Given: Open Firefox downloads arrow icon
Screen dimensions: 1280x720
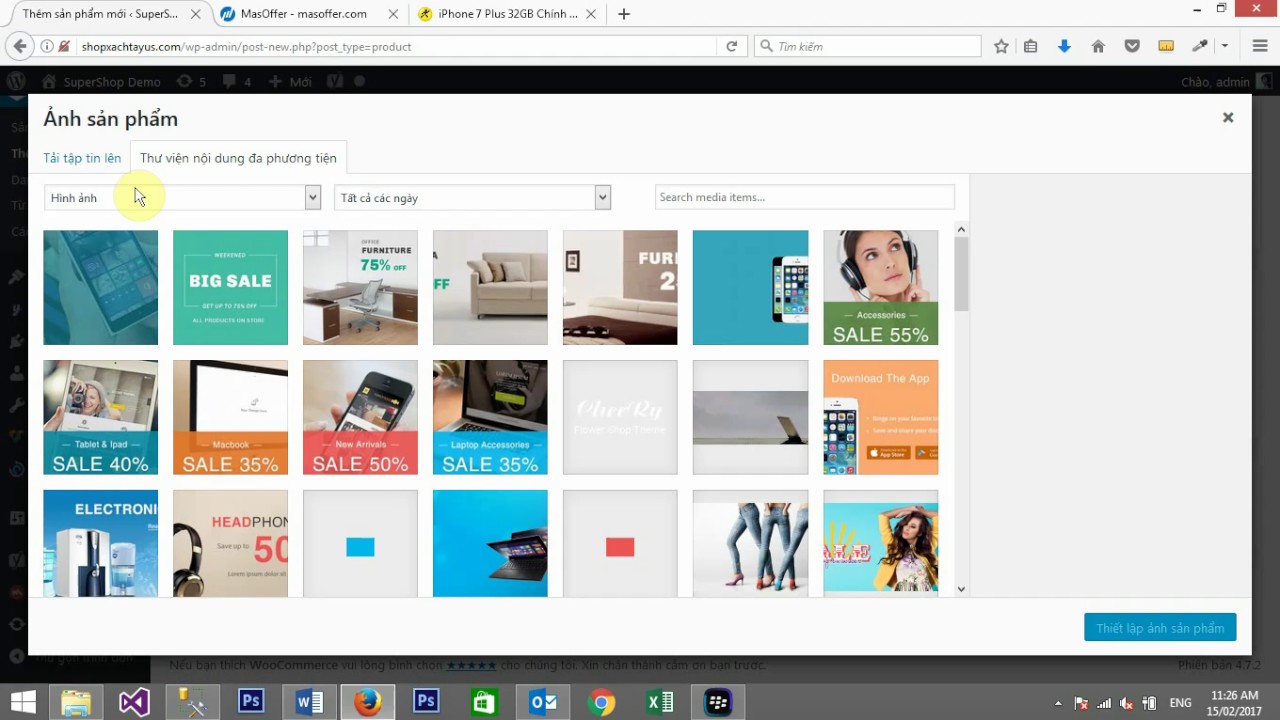Looking at the screenshot, I should [1064, 46].
